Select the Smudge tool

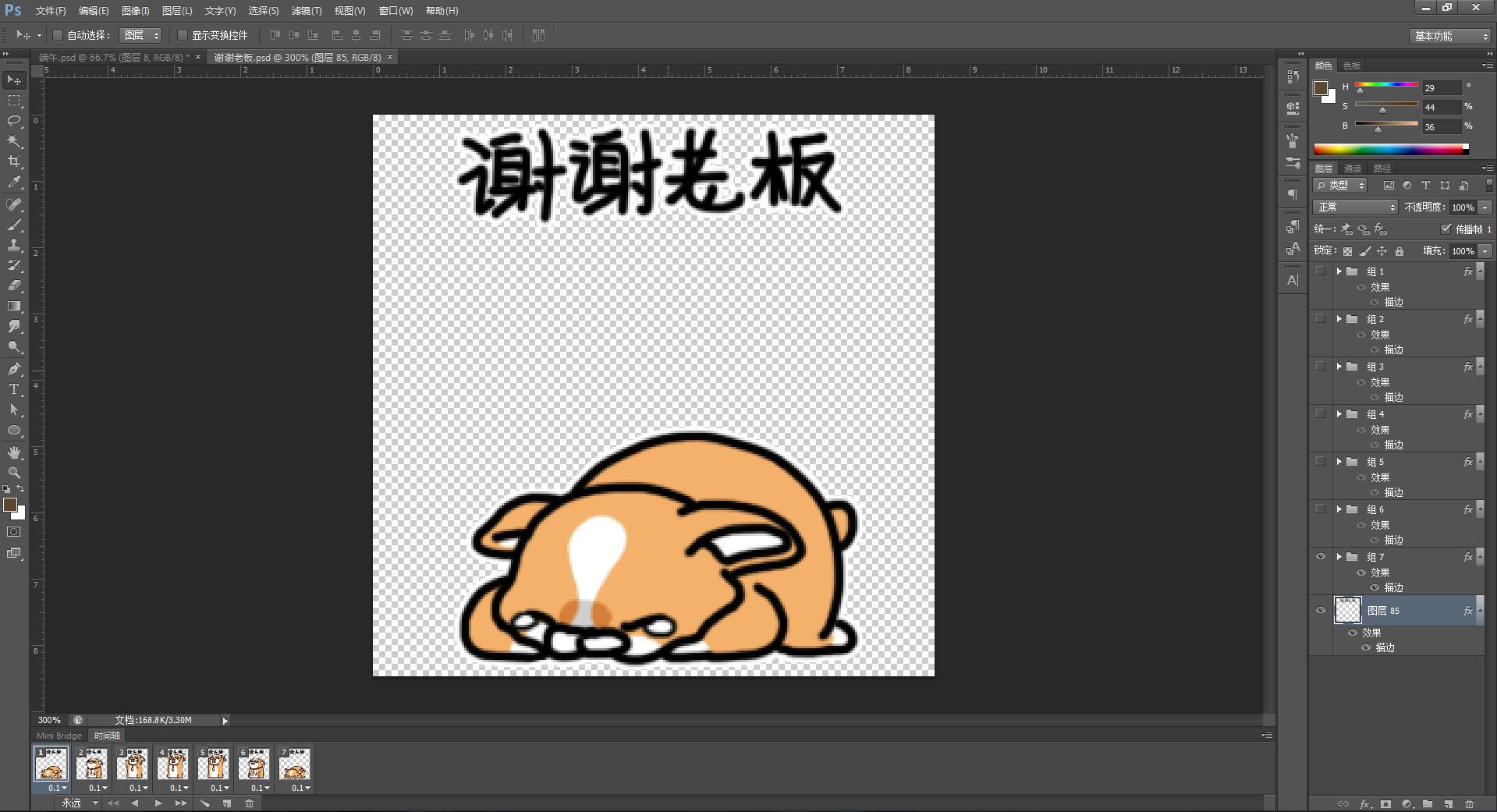pyautogui.click(x=14, y=326)
